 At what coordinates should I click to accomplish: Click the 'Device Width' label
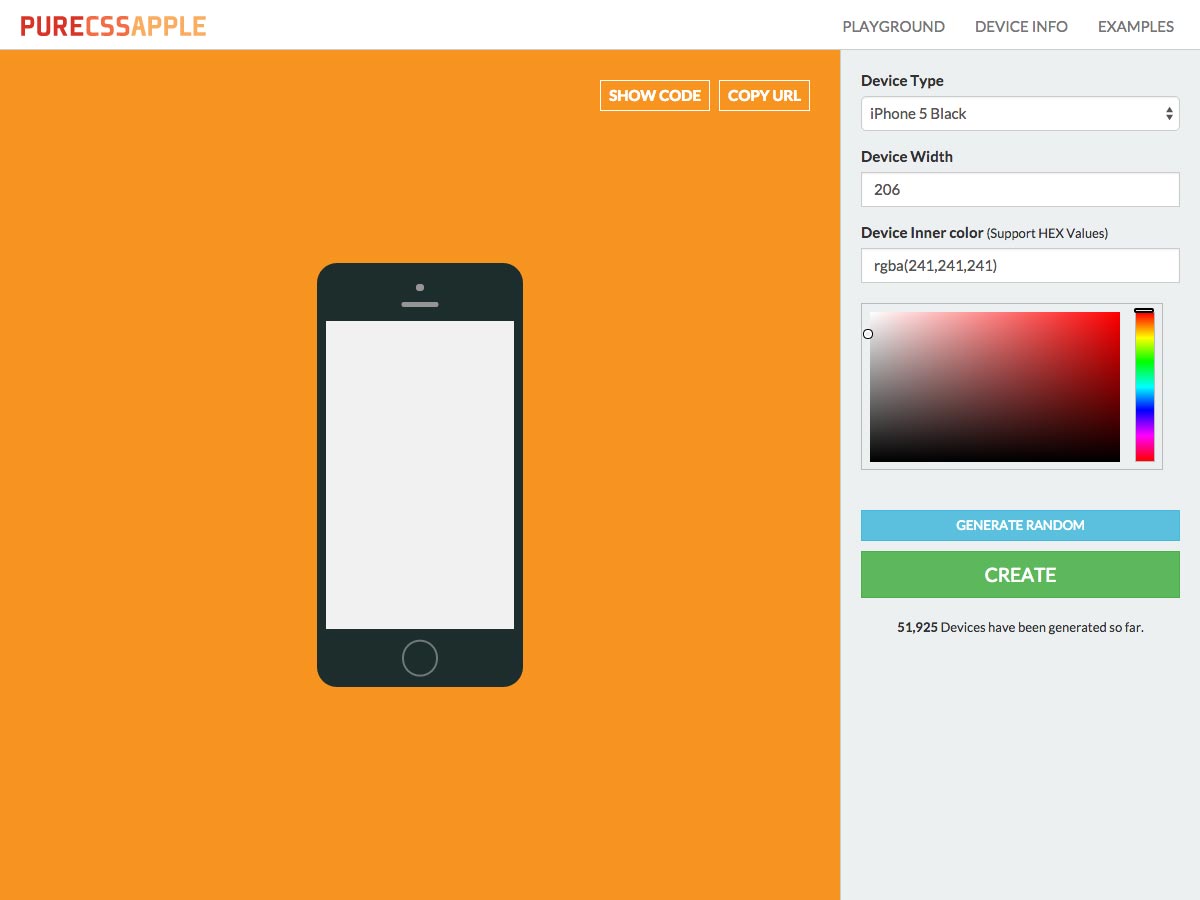[x=907, y=157]
